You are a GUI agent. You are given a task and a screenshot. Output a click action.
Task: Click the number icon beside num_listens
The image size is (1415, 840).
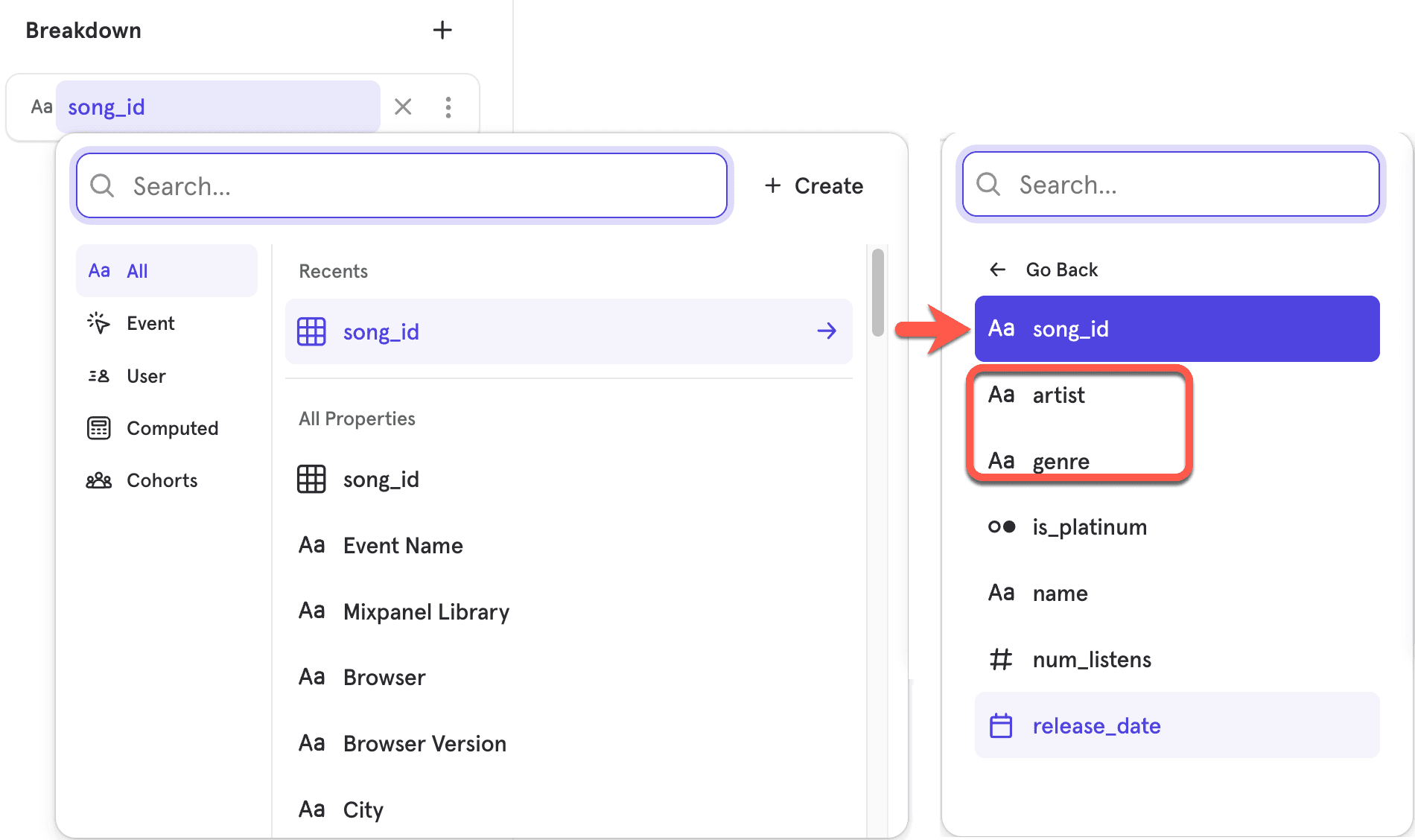(1001, 658)
